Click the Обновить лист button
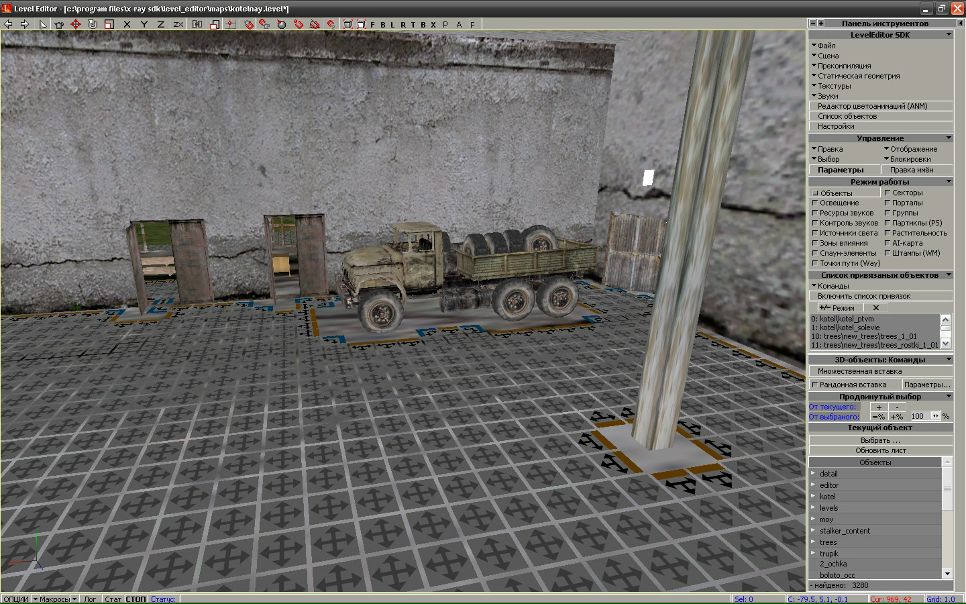 (x=880, y=450)
